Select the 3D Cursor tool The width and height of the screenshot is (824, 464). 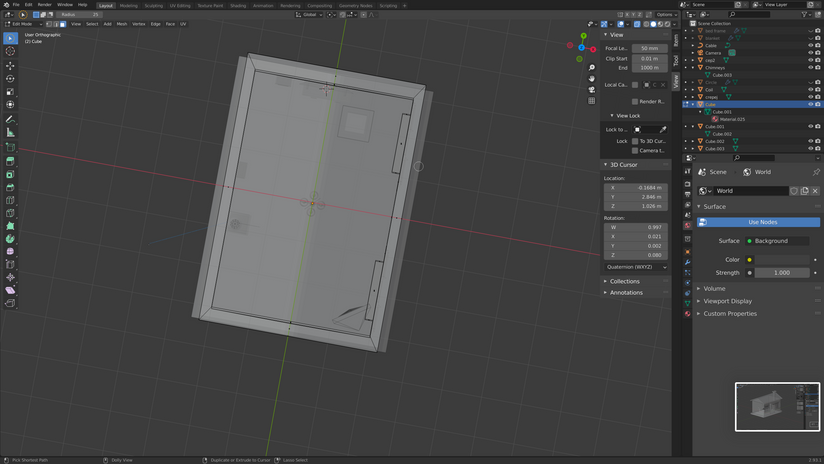pyautogui.click(x=10, y=51)
